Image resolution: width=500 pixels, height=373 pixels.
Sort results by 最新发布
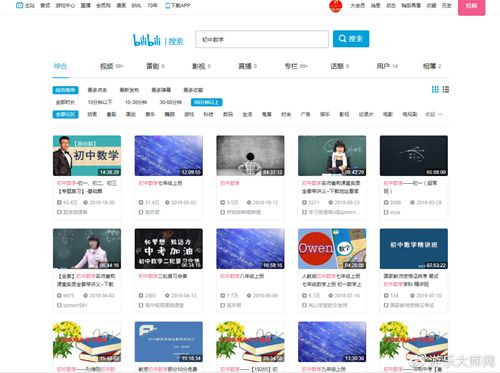[129, 90]
